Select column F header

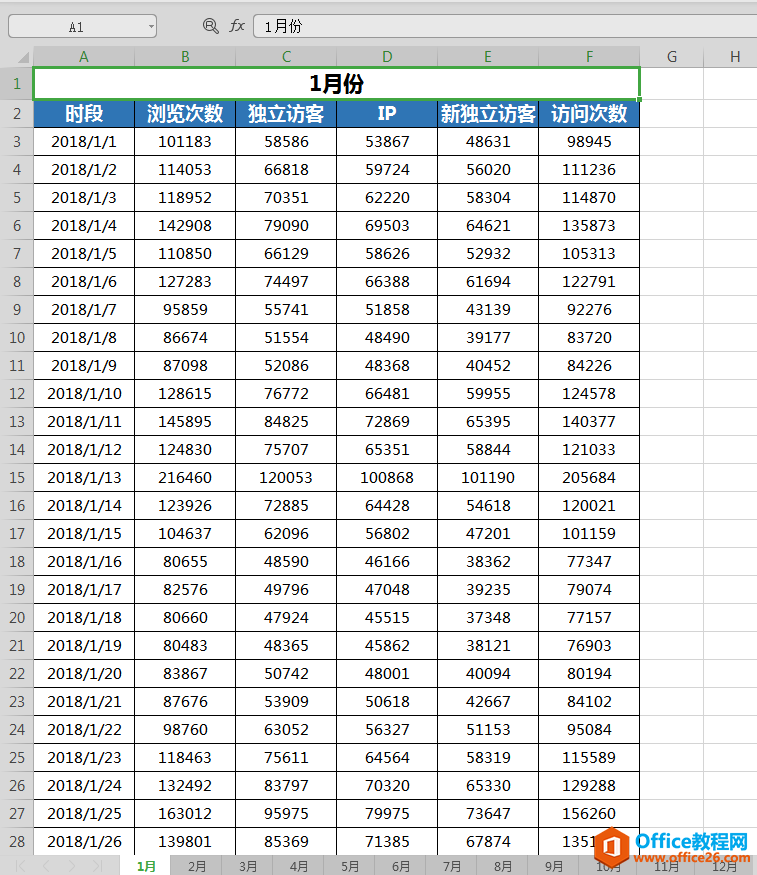[589, 57]
